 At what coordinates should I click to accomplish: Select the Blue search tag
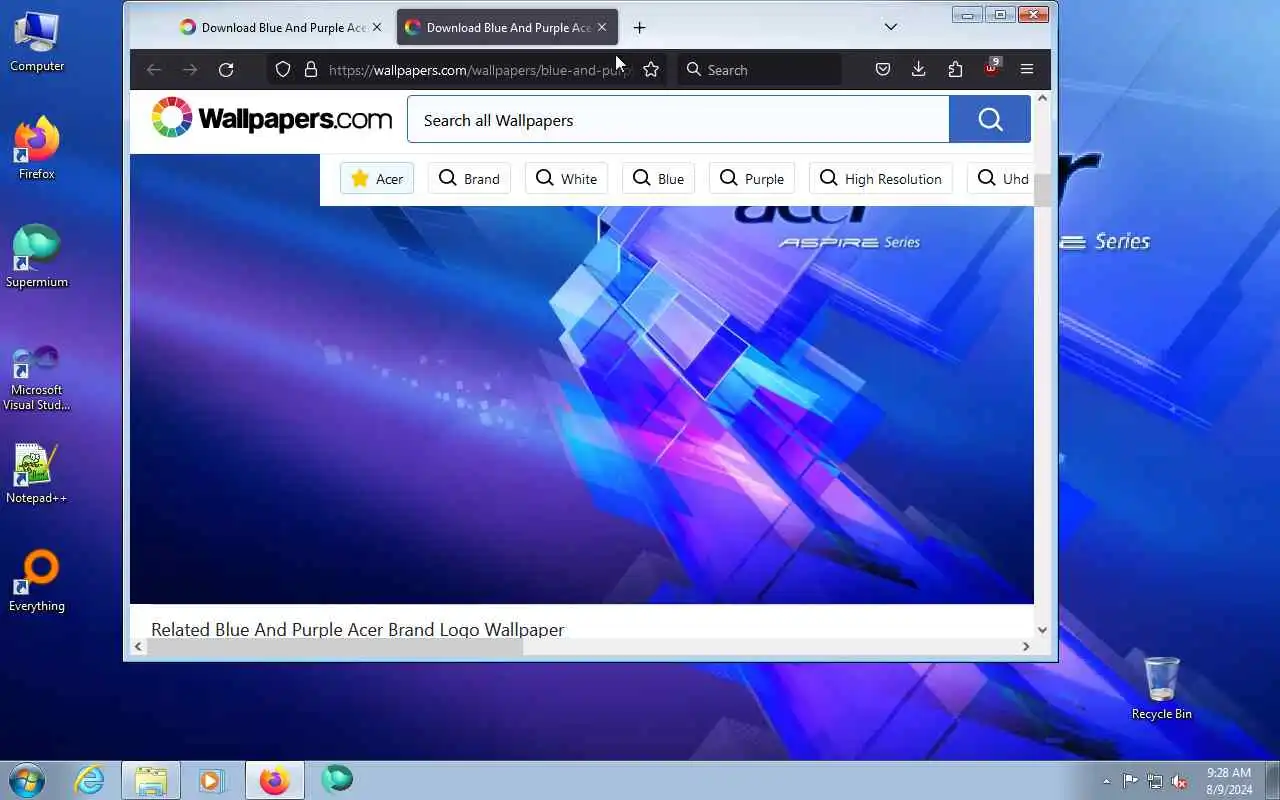pyautogui.click(x=659, y=179)
